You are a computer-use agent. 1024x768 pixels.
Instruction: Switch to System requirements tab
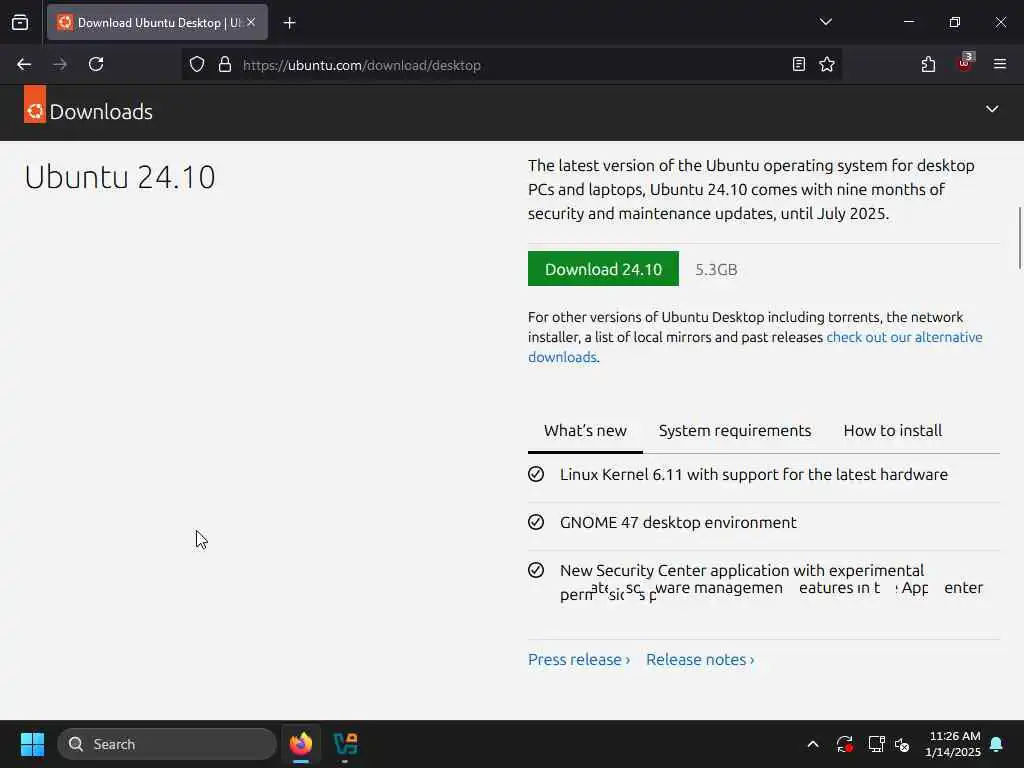(x=735, y=431)
